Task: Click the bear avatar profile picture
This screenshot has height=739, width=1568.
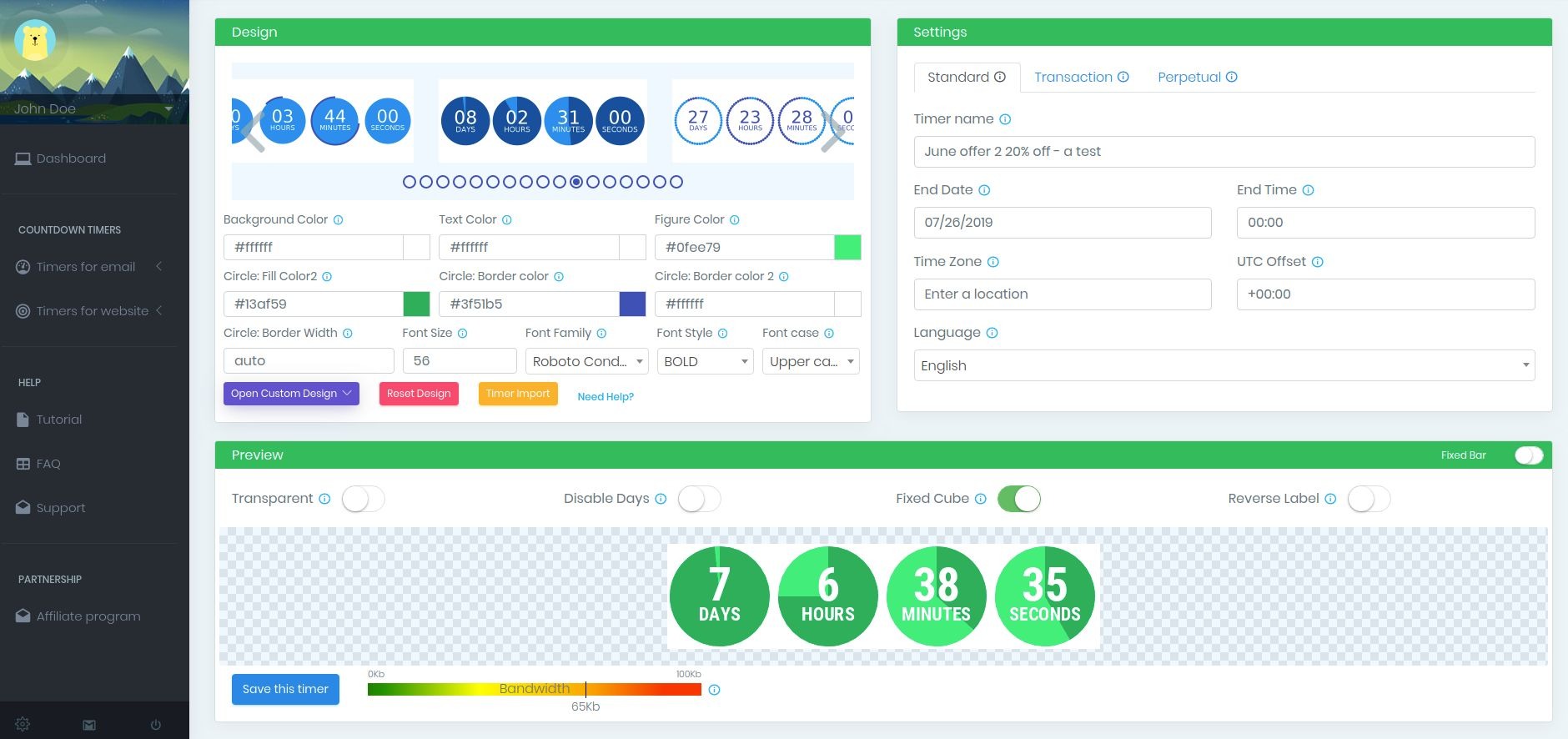Action: point(35,39)
